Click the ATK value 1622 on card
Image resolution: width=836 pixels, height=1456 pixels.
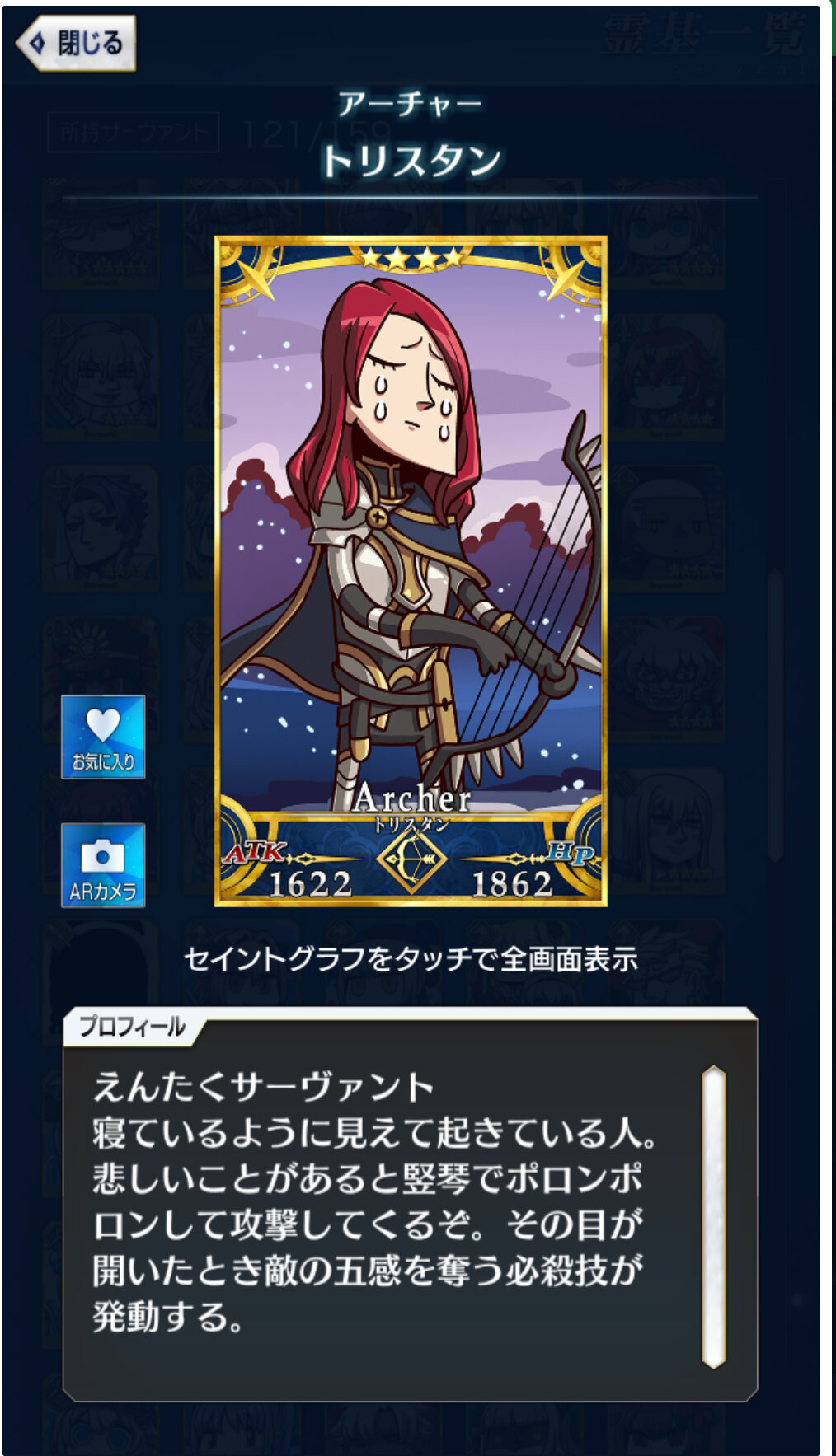(x=311, y=884)
